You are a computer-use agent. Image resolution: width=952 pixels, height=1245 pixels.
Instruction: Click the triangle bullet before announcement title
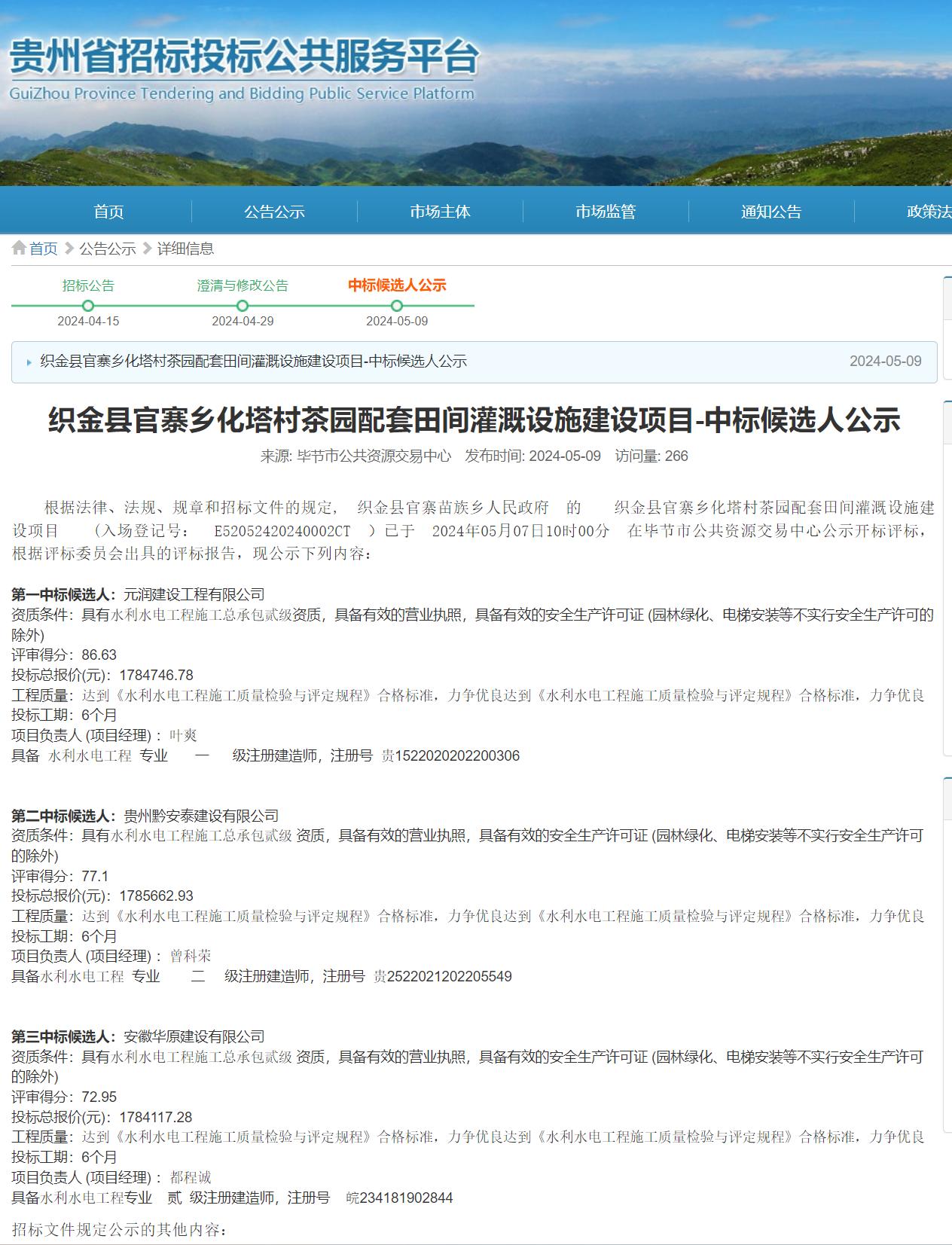(x=29, y=362)
